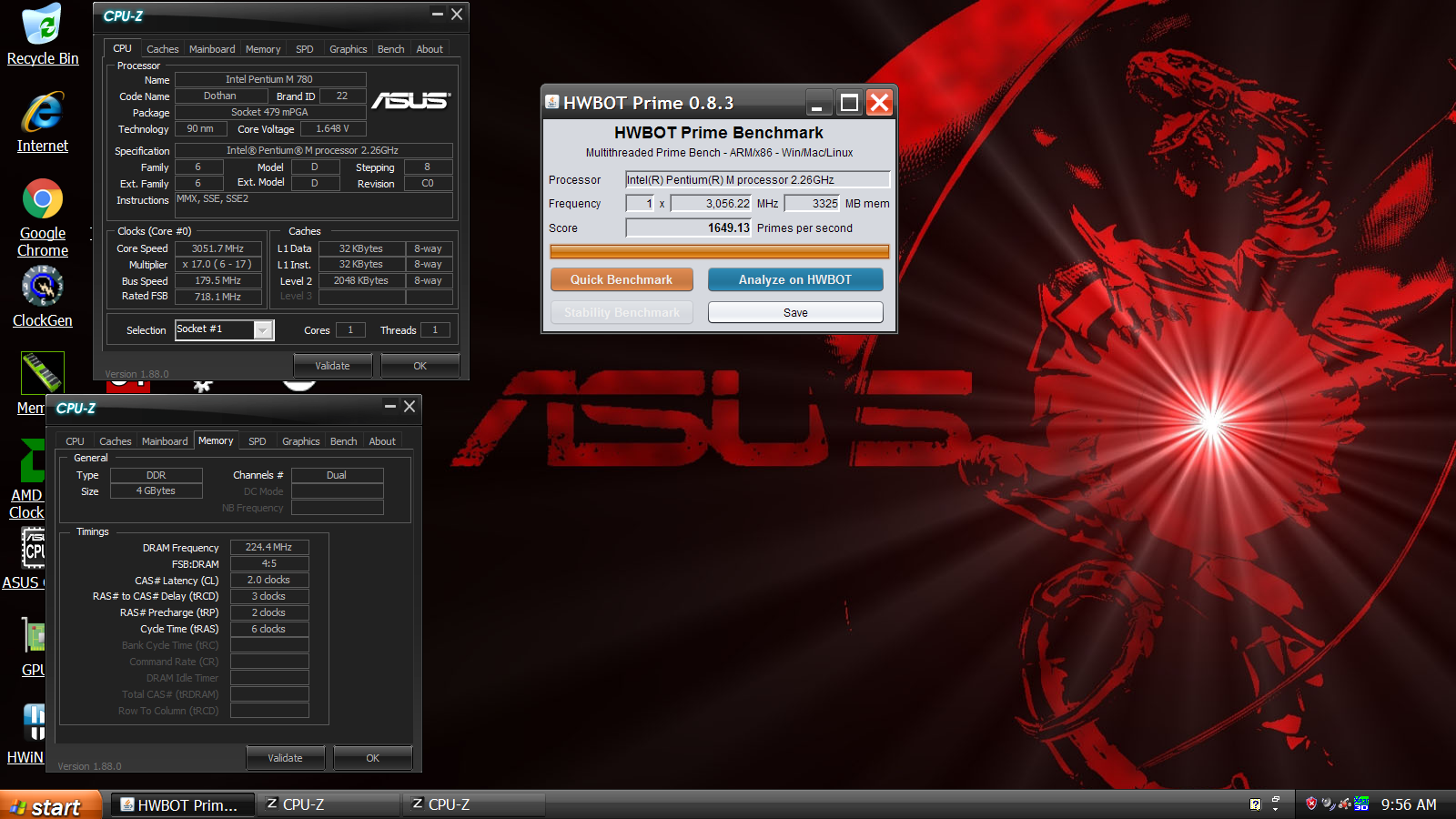Launch the ClockGen desktop icon
1456x819 pixels.
click(42, 298)
